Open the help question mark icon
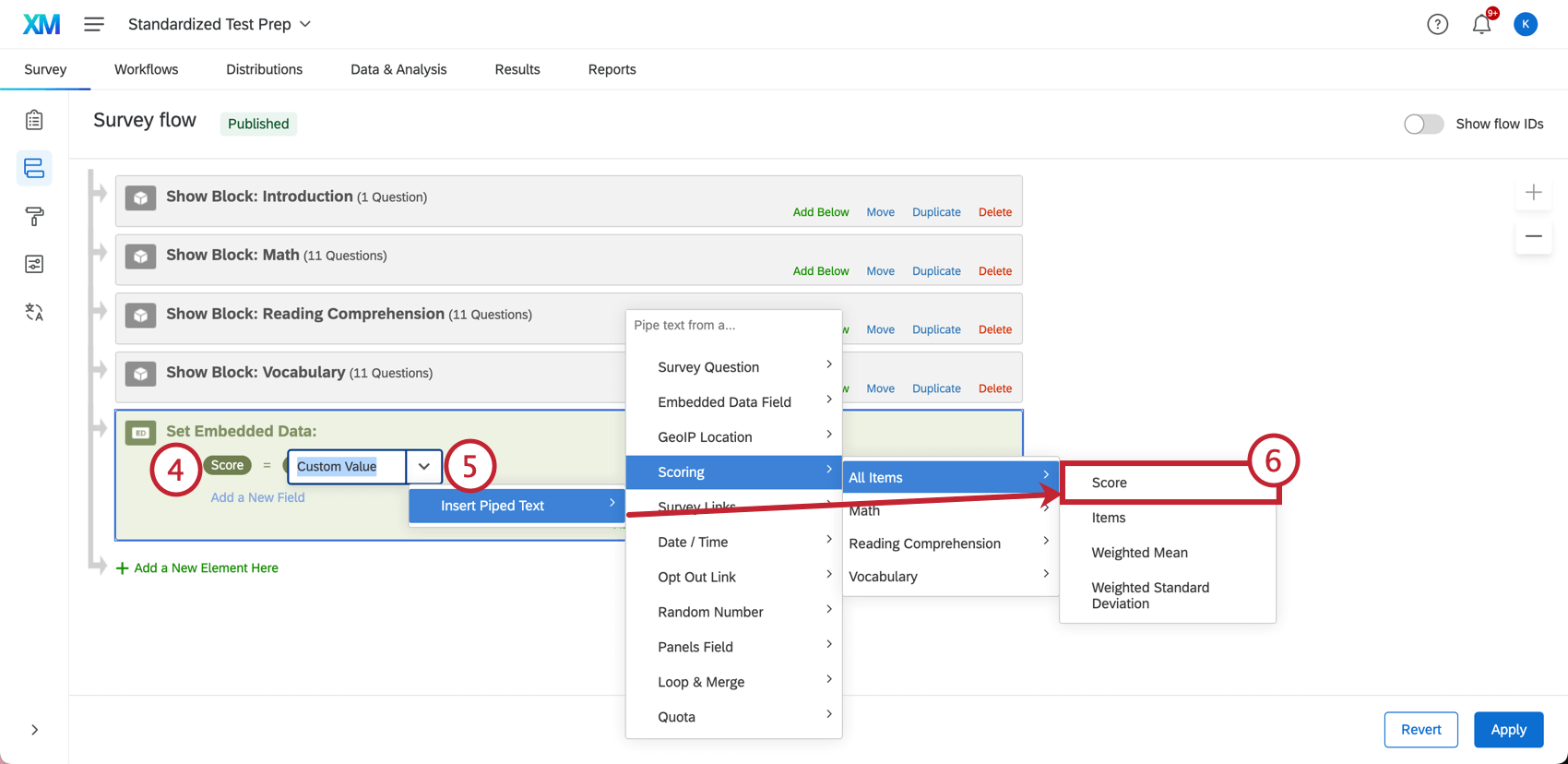 tap(1437, 25)
